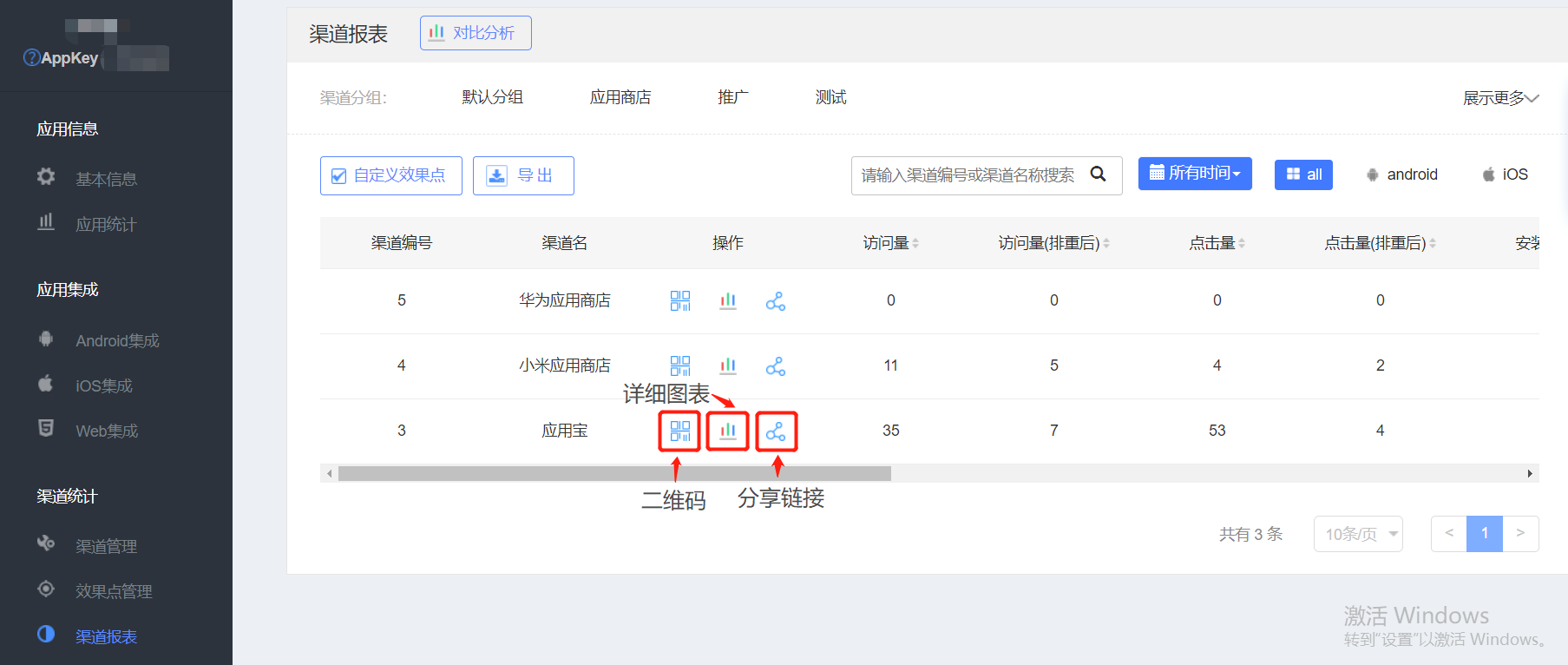Viewport: 1568px width, 665px height.
Task: Click the 渠道名 column header
Action: (565, 243)
